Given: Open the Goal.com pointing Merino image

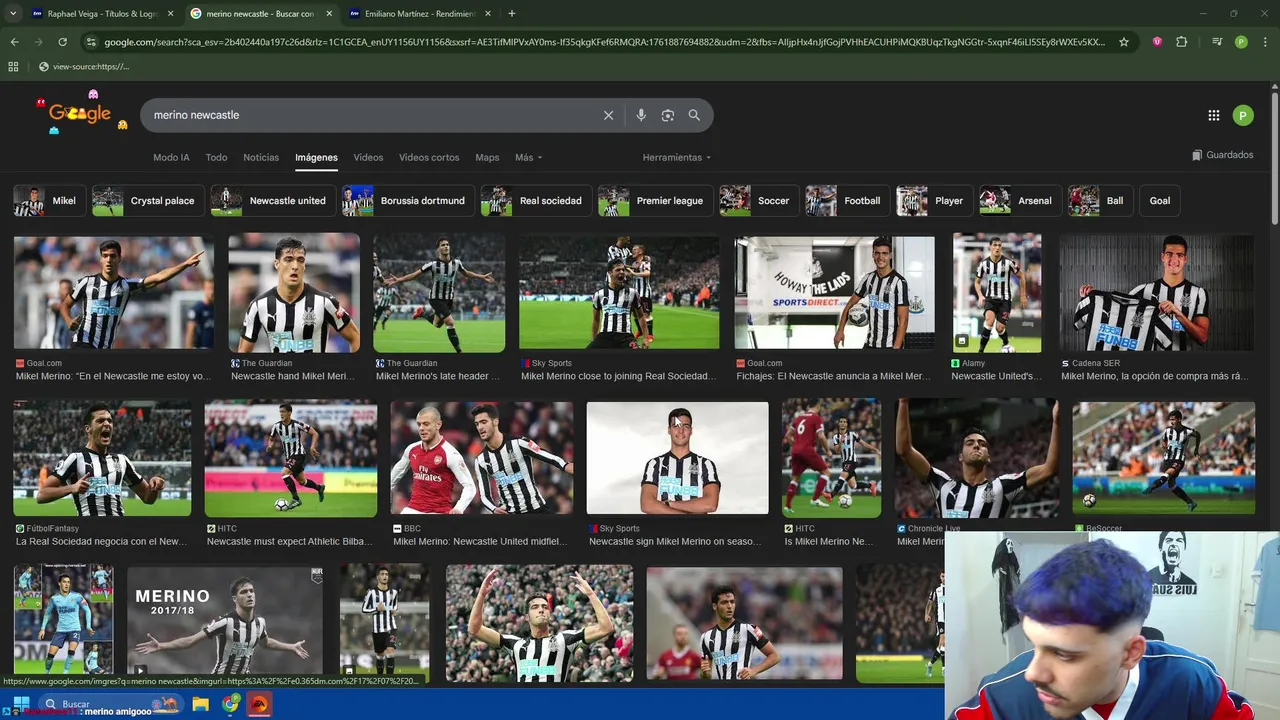Looking at the screenshot, I should pos(113,292).
